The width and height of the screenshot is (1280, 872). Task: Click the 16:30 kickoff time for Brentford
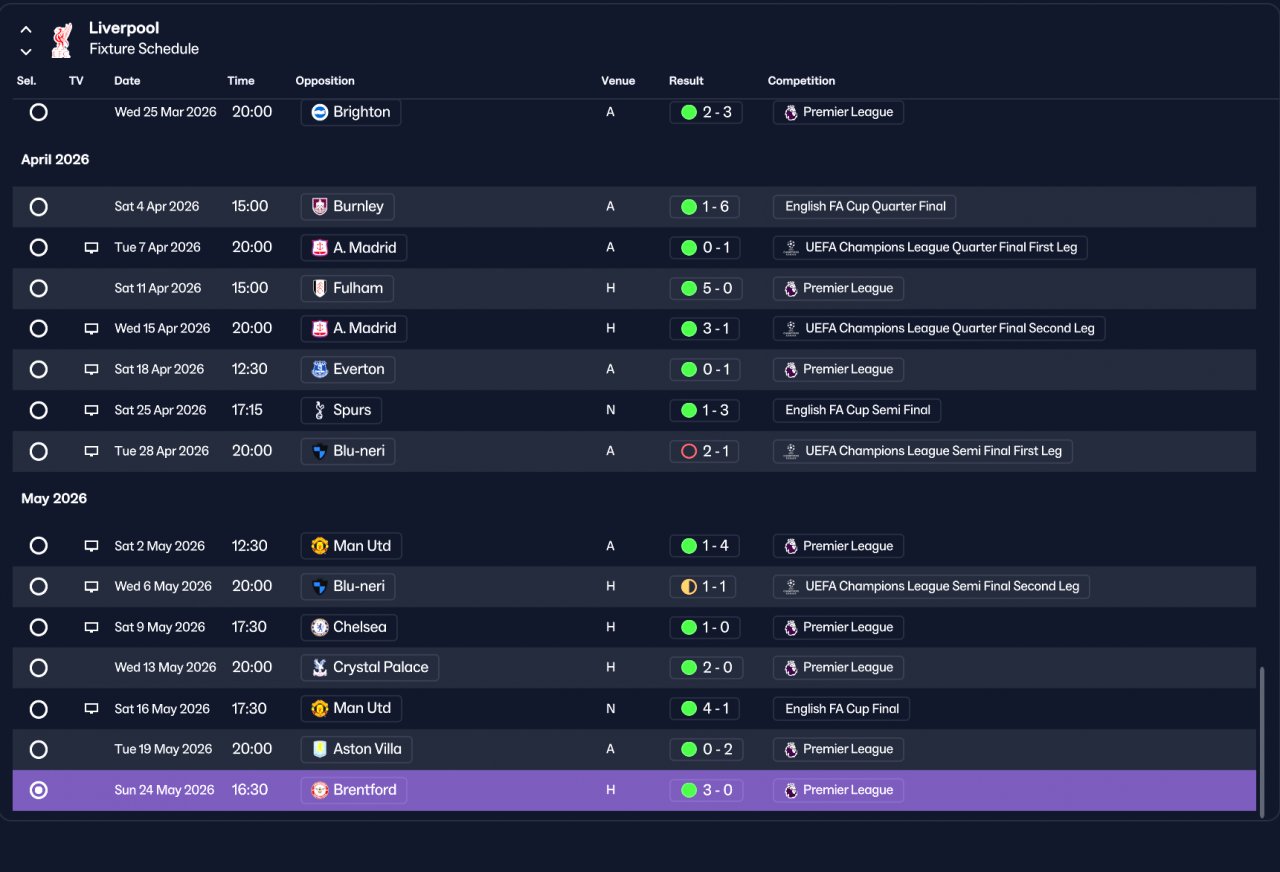(x=250, y=790)
